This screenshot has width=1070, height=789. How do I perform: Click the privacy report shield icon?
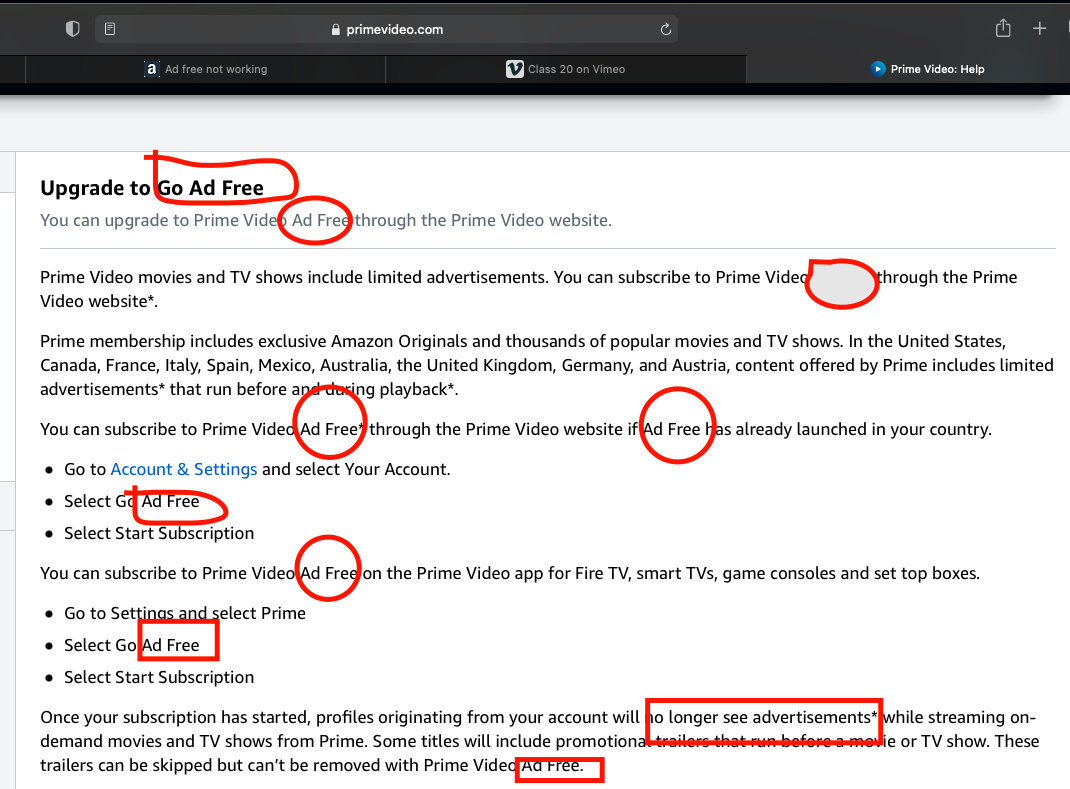[x=72, y=29]
